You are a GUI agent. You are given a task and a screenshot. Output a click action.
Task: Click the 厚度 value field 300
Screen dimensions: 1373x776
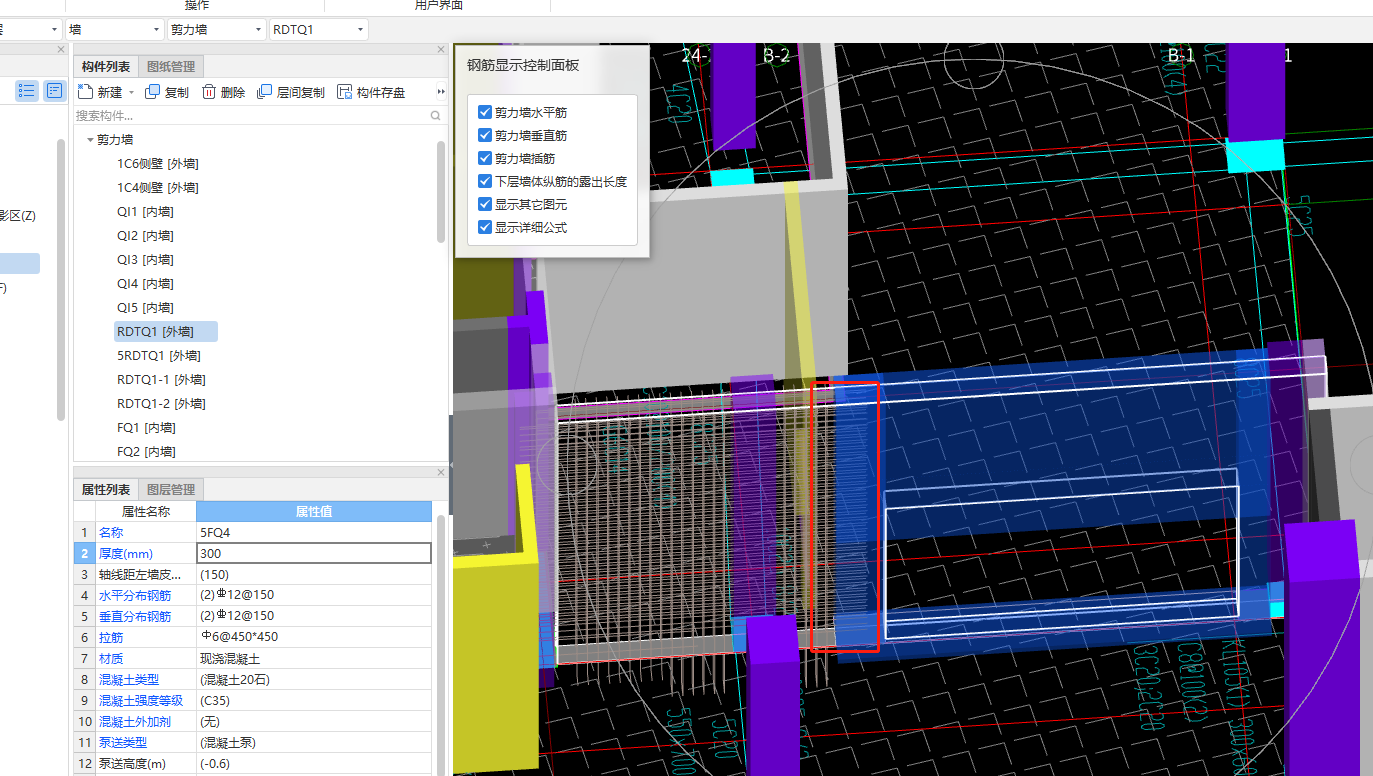tap(314, 553)
